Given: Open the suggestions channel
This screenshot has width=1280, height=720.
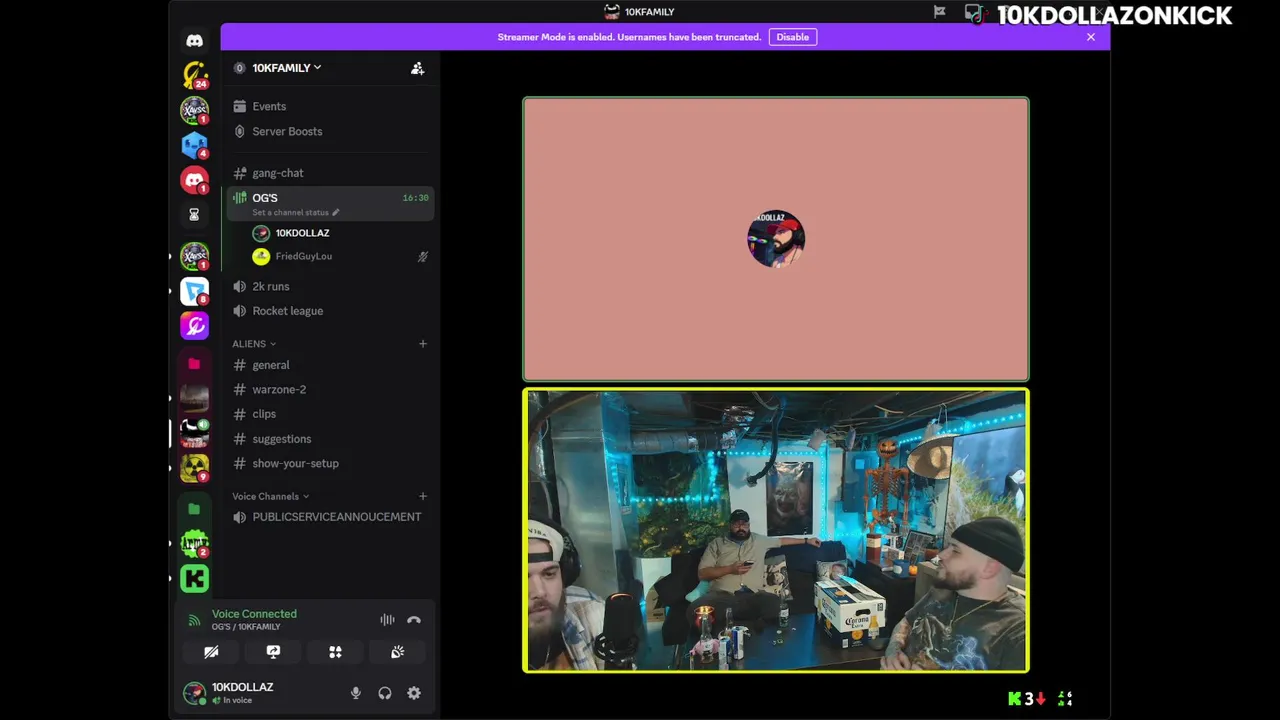Looking at the screenshot, I should click(x=330, y=439).
